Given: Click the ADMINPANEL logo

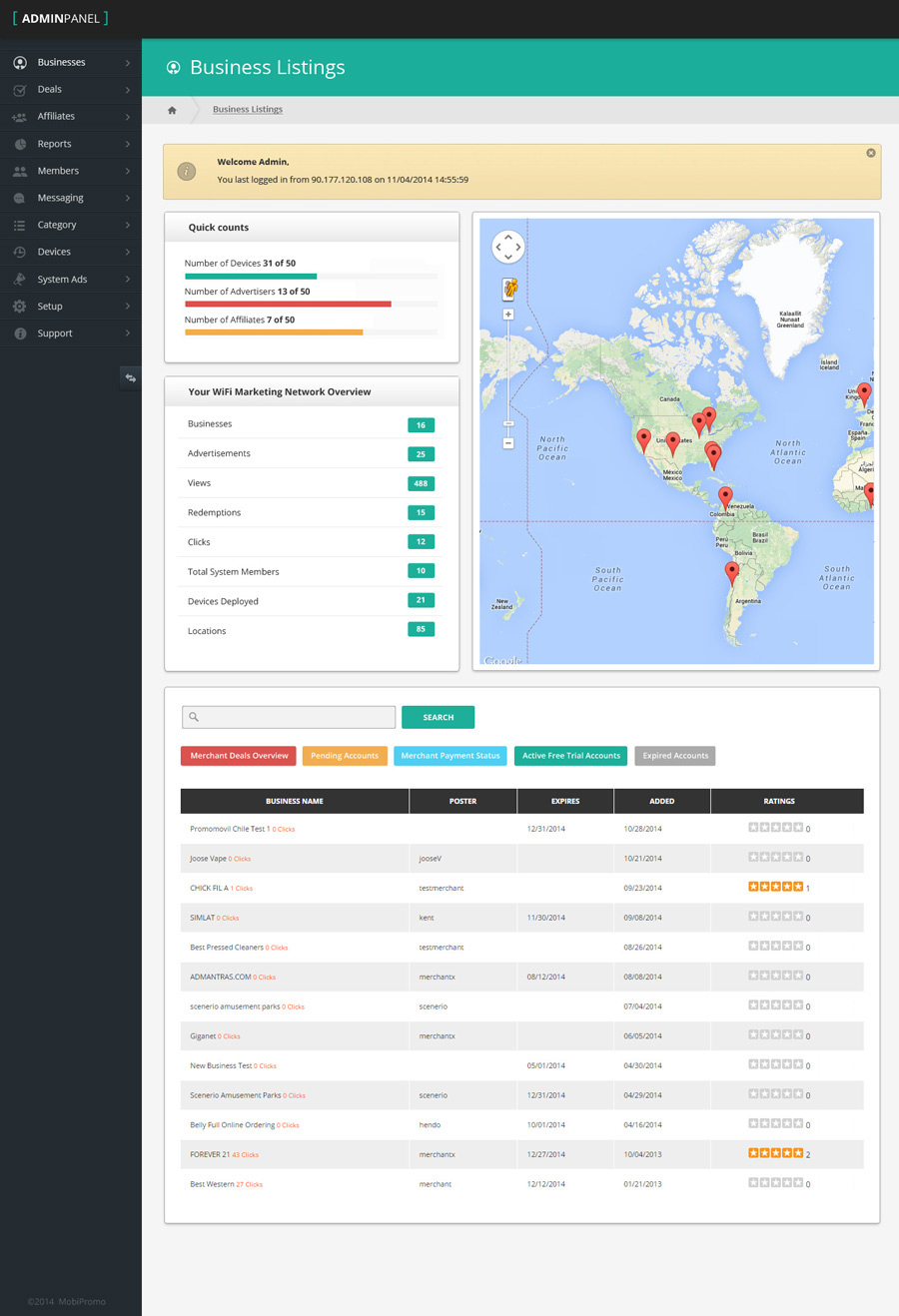Looking at the screenshot, I should [61, 18].
